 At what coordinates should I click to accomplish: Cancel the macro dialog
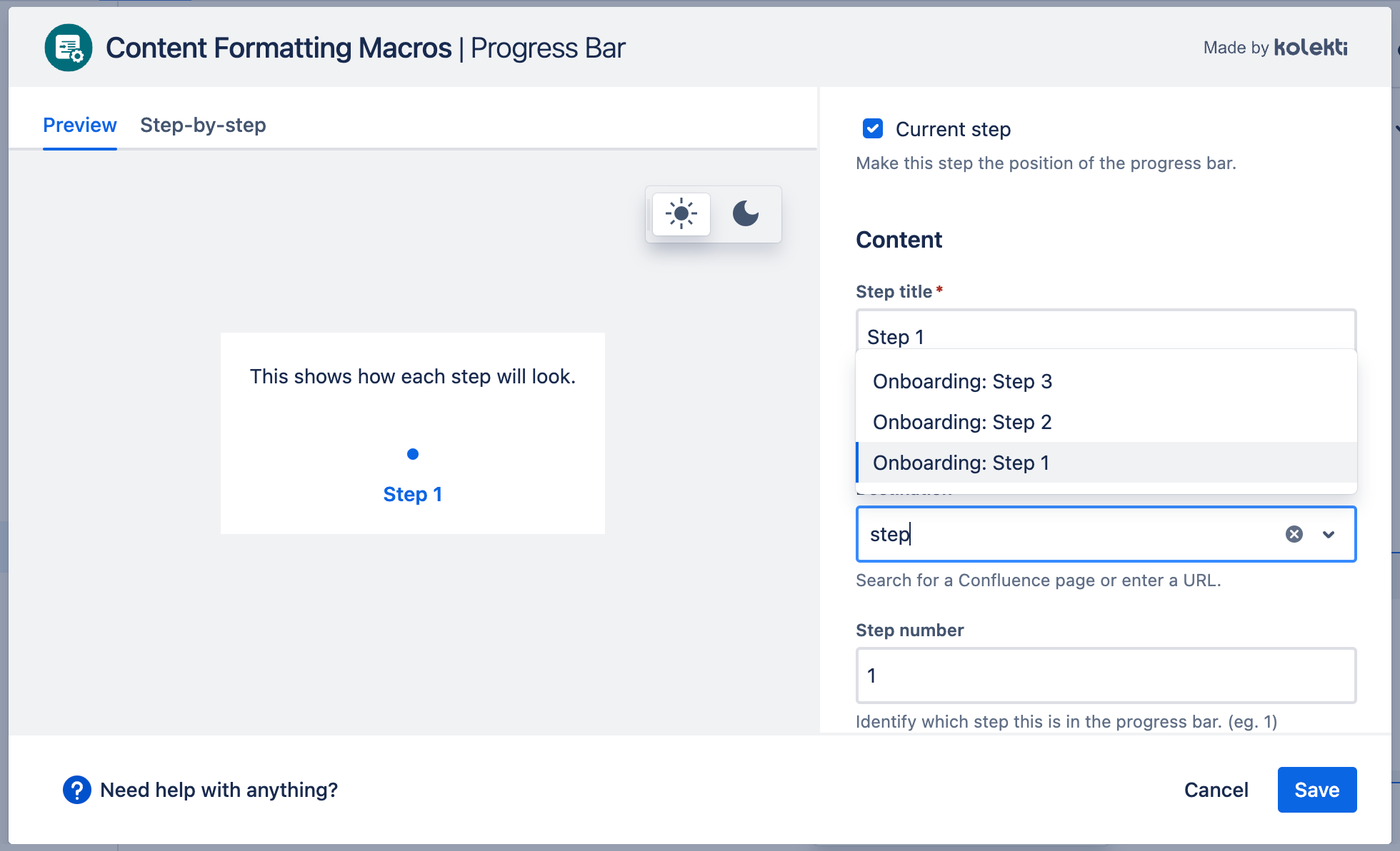coord(1216,790)
